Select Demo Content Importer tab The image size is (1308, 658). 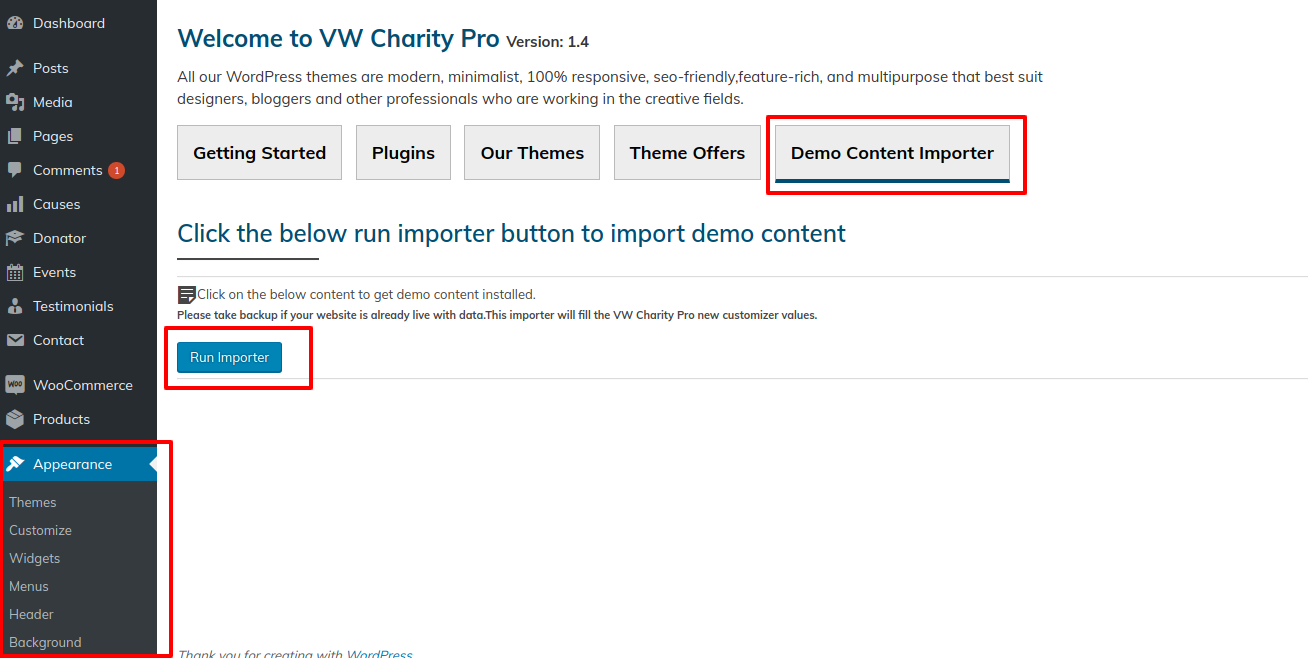pyautogui.click(x=892, y=153)
